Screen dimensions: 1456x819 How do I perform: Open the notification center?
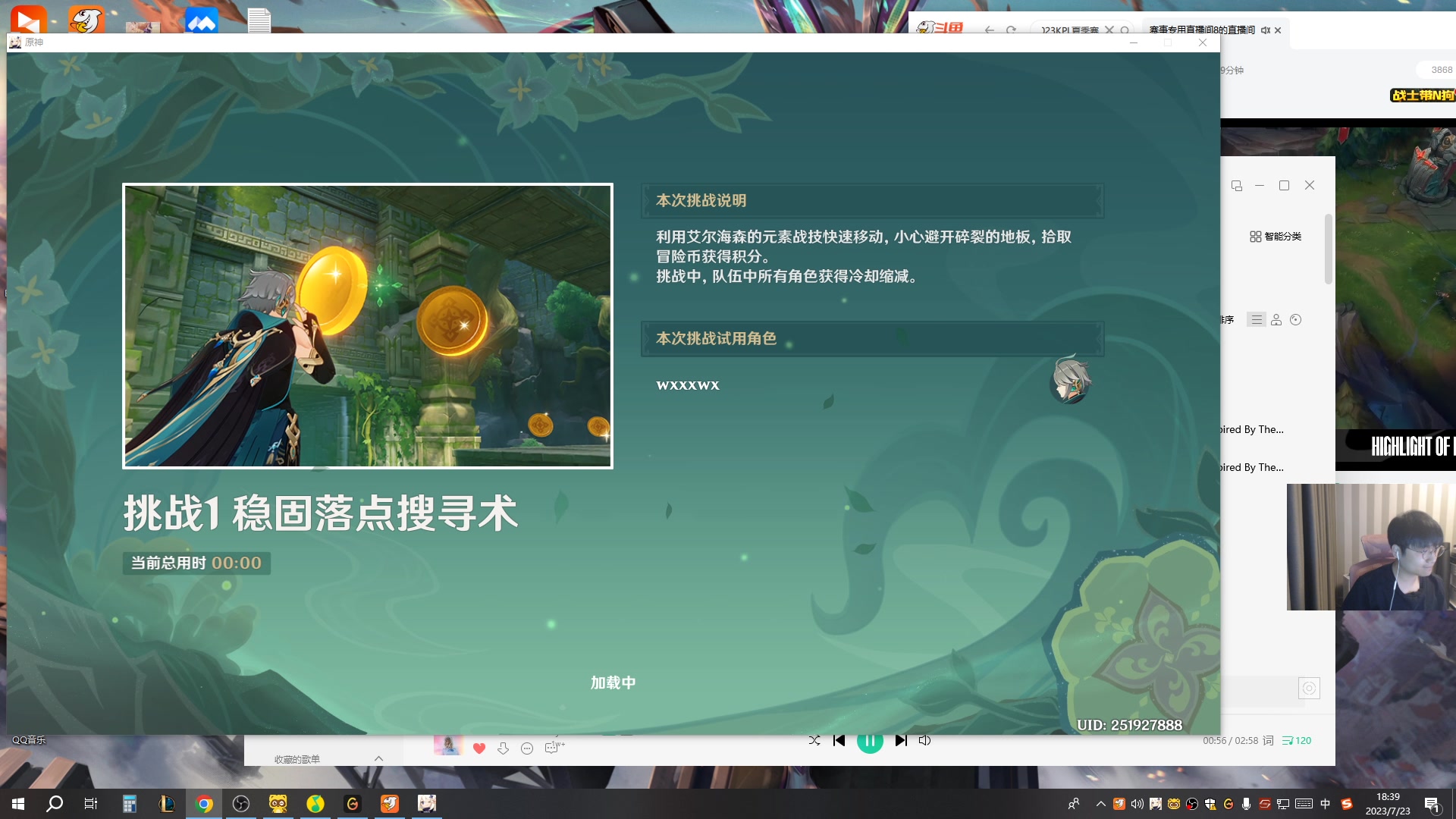pyautogui.click(x=1432, y=804)
